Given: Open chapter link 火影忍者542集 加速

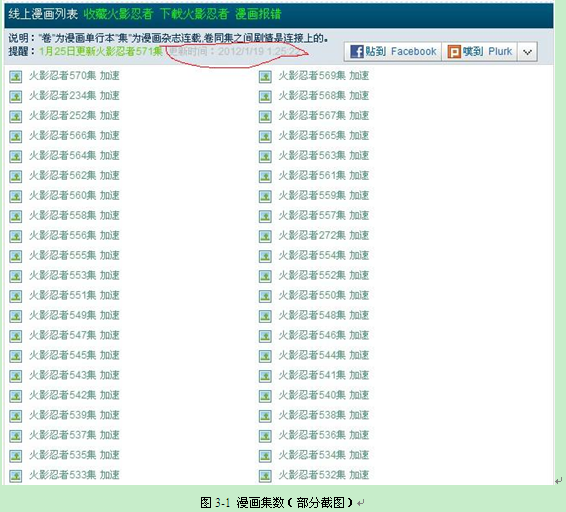Looking at the screenshot, I should [74, 395].
